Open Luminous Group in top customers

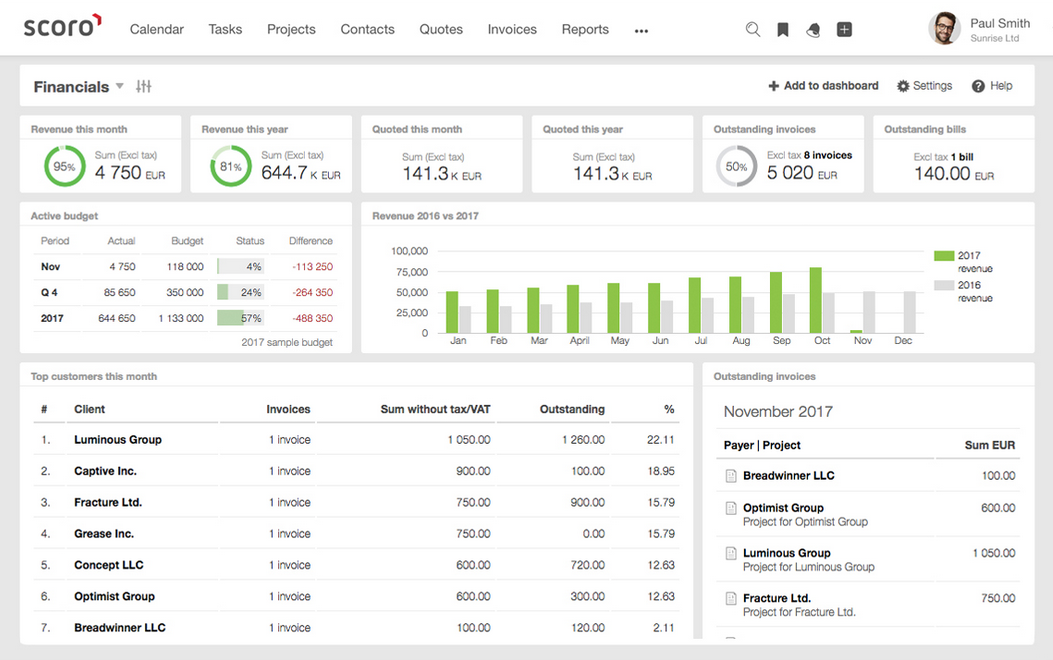(118, 440)
